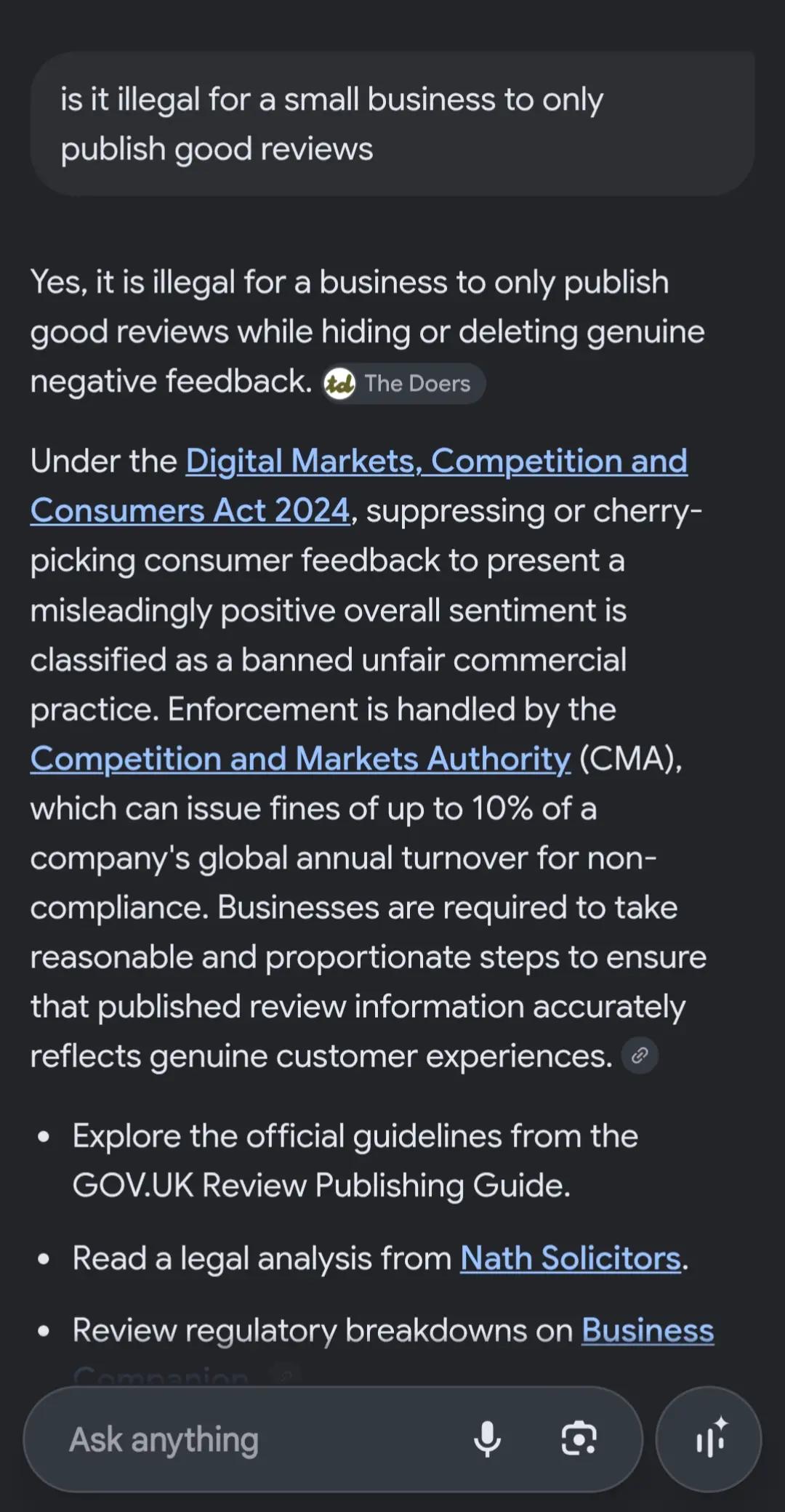Viewport: 785px width, 1512px height.
Task: Tap the Consumers Act 2024 link text
Action: click(x=190, y=510)
